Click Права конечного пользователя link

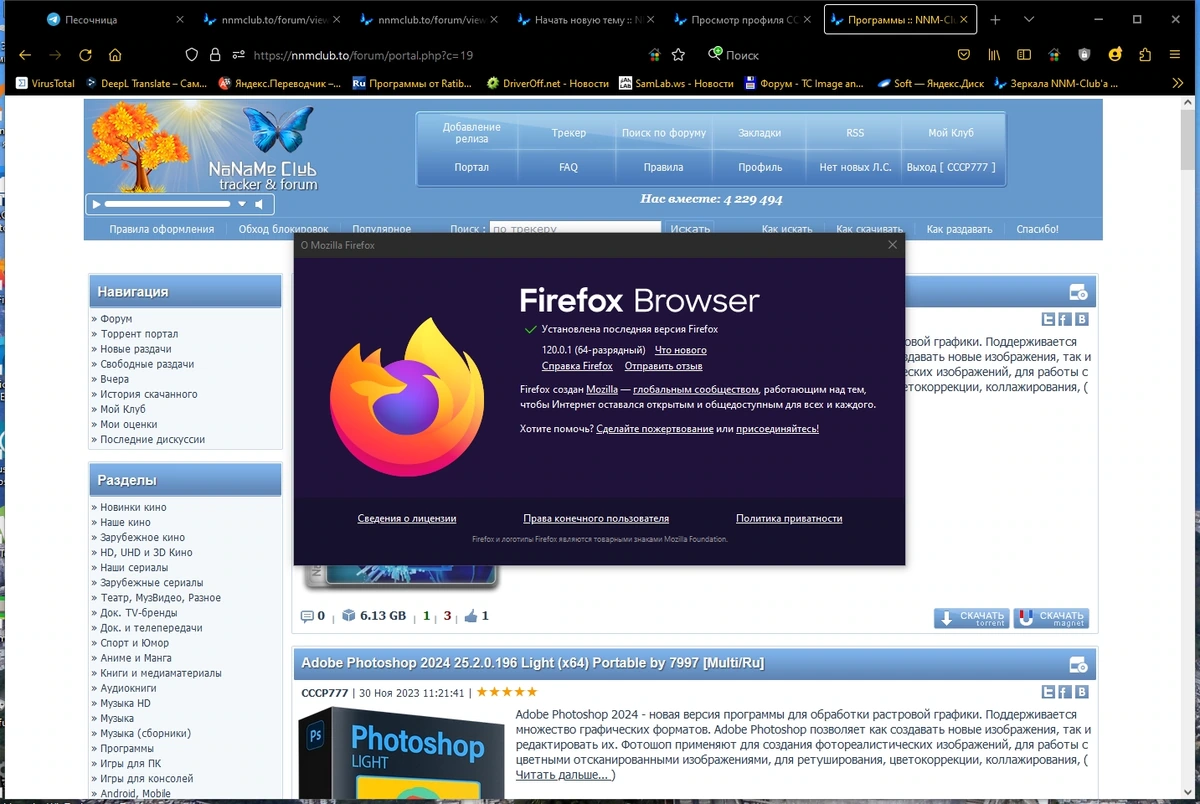coord(596,518)
